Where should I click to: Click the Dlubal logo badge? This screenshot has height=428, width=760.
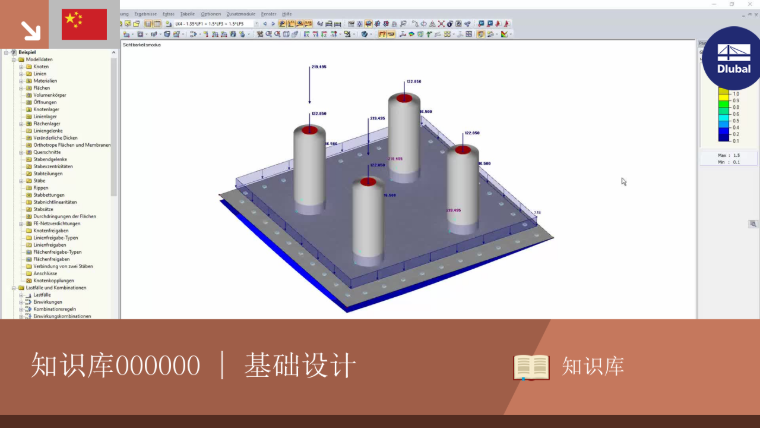pos(733,59)
